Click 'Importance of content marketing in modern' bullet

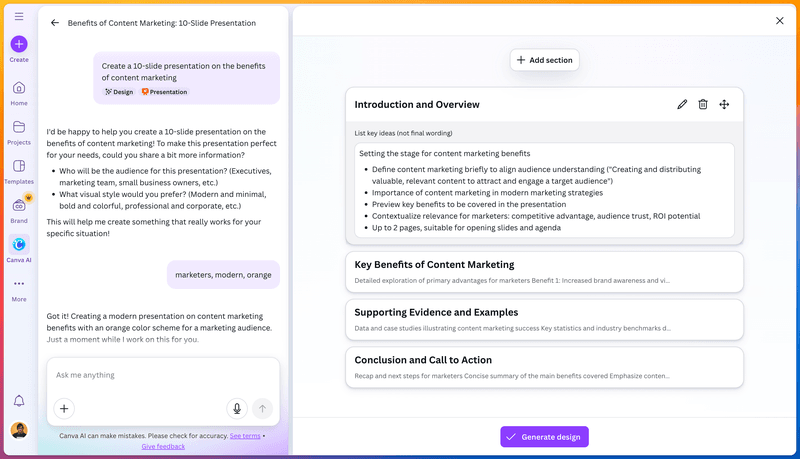pos(487,193)
